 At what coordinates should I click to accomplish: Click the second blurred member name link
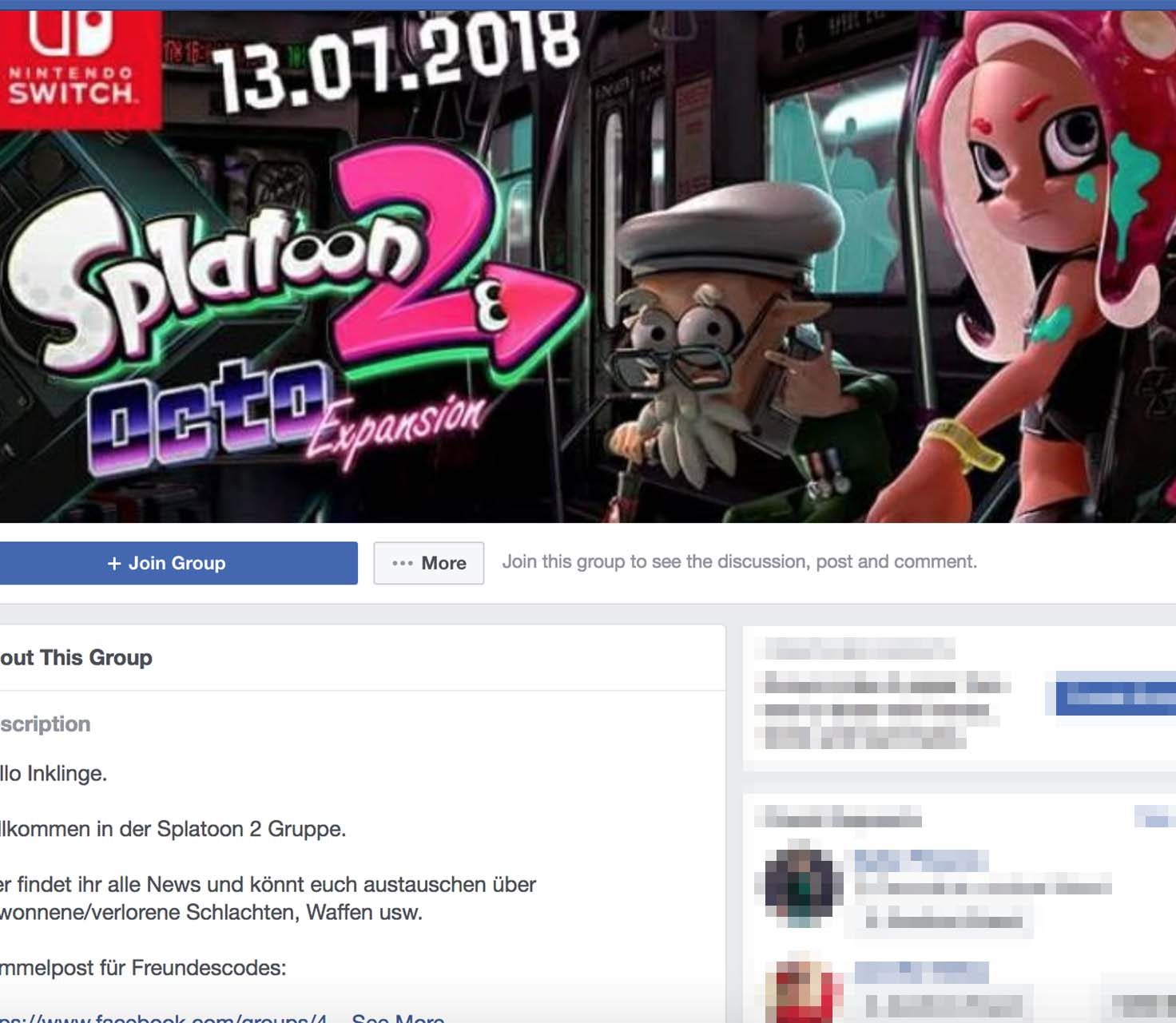921,972
